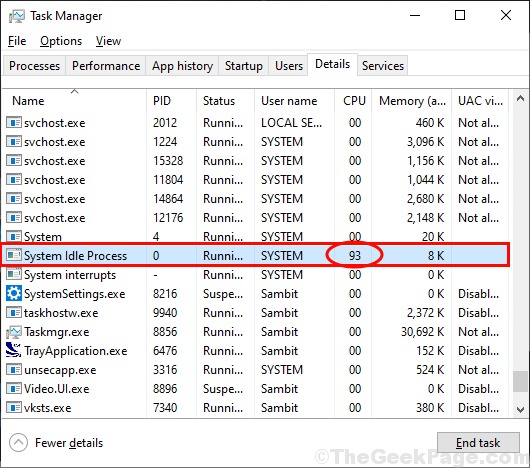Switch to the Users tab
Image resolution: width=530 pixels, height=468 pixels.
tap(289, 66)
